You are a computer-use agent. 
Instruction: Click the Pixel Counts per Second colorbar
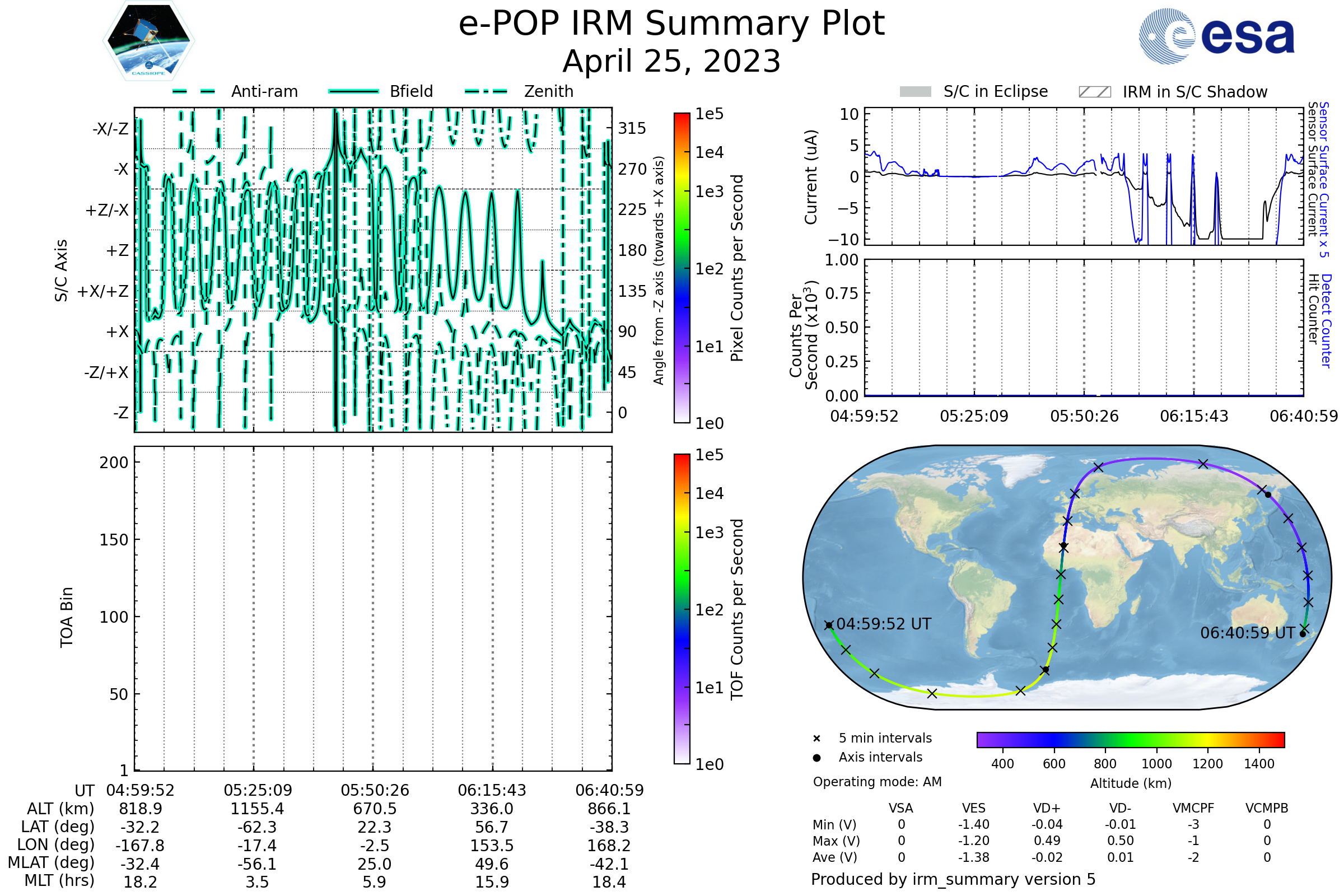[x=682, y=268]
